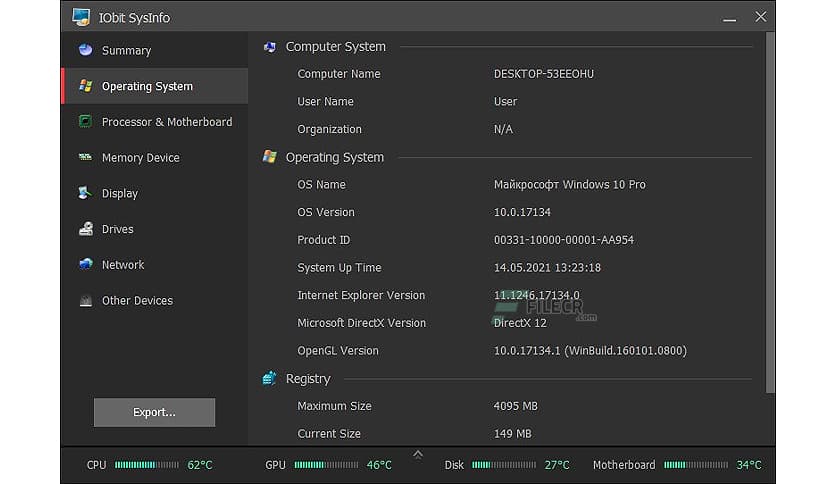Image resolution: width=836 pixels, height=484 pixels.
Task: Expand the bottom status panel arrow
Action: tap(418, 454)
